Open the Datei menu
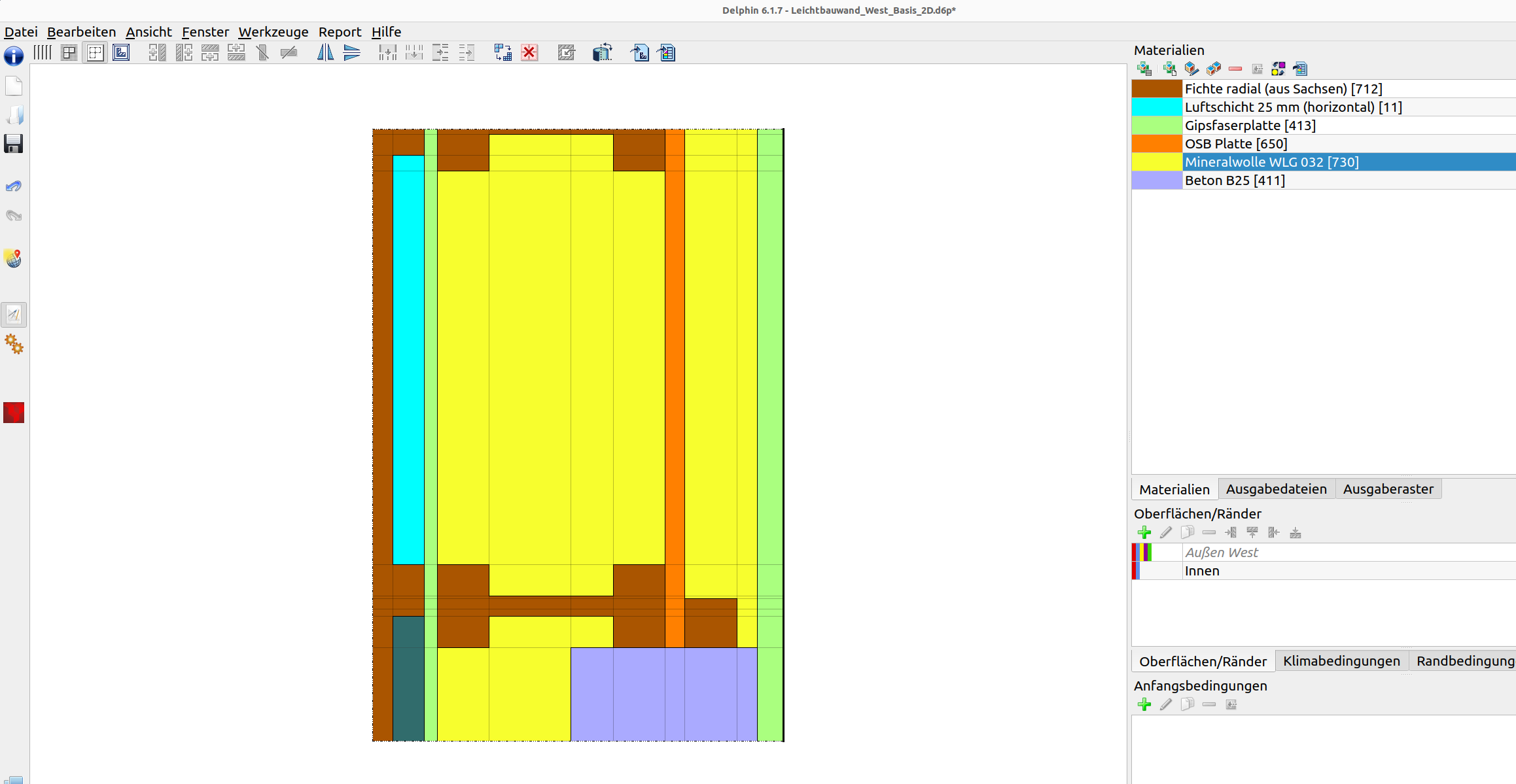 (x=21, y=31)
